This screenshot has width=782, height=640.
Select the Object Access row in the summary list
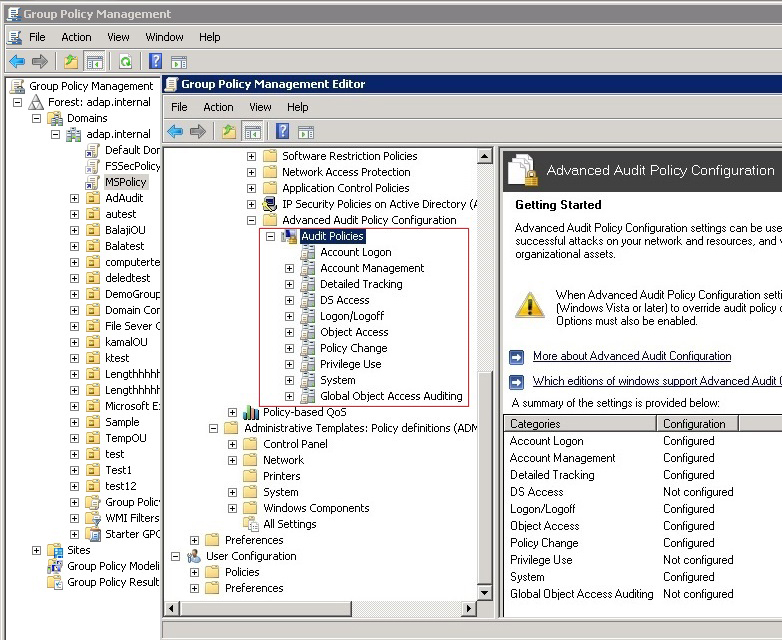point(545,526)
